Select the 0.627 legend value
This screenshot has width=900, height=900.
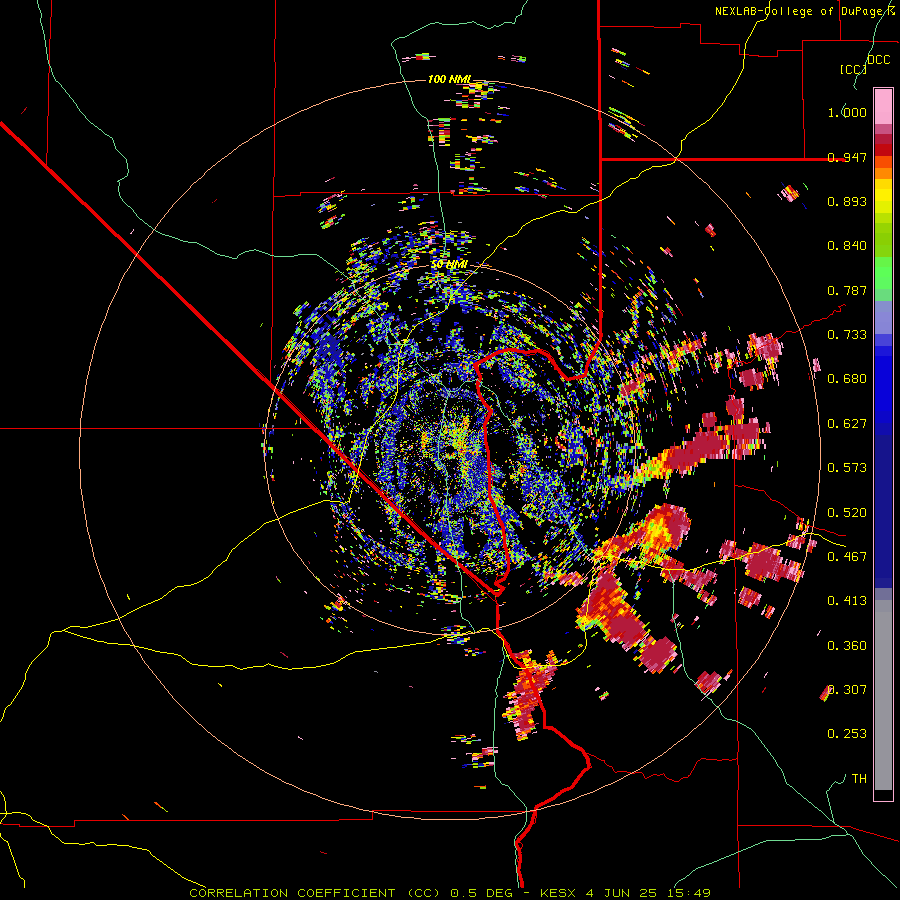coord(847,424)
